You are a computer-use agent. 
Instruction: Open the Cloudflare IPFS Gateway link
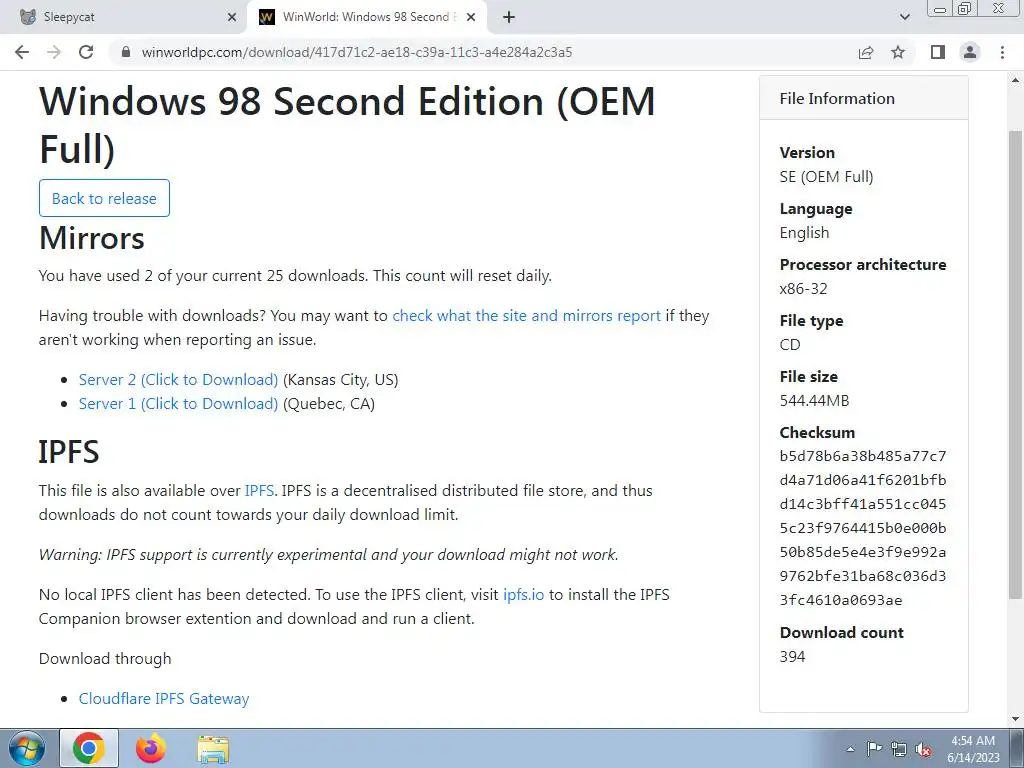click(164, 699)
